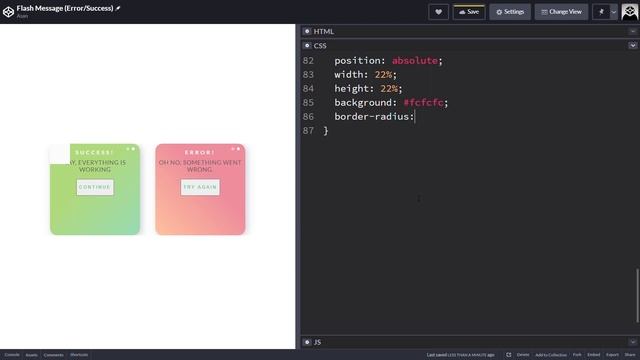Click the 'absolute' value on line 82

415,60
